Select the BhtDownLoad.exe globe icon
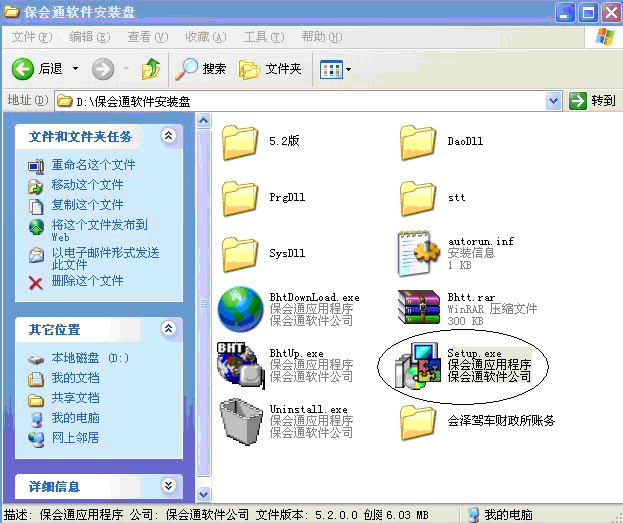Screen dimensions: 623x523 [x=240, y=309]
